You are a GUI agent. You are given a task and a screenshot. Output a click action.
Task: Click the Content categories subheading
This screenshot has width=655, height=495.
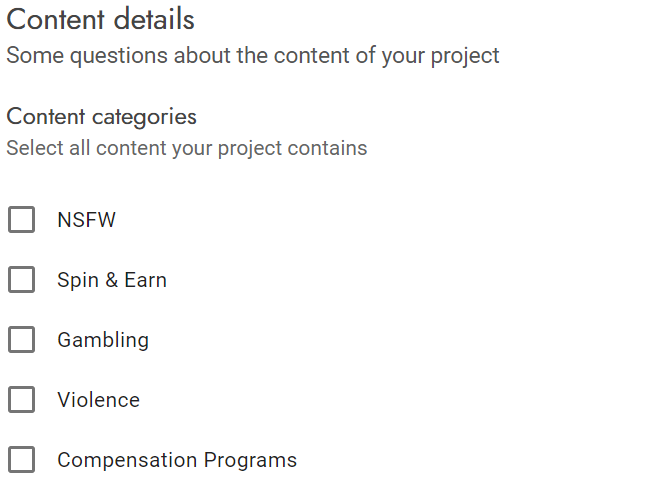click(x=102, y=116)
